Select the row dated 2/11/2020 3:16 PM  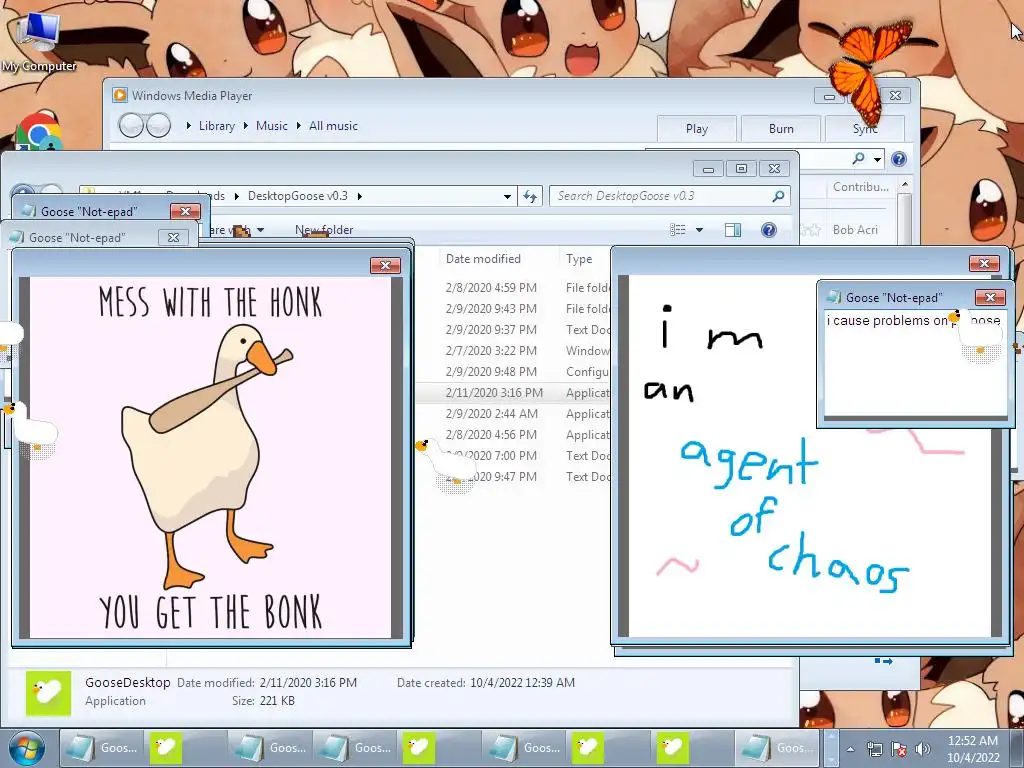click(513, 392)
